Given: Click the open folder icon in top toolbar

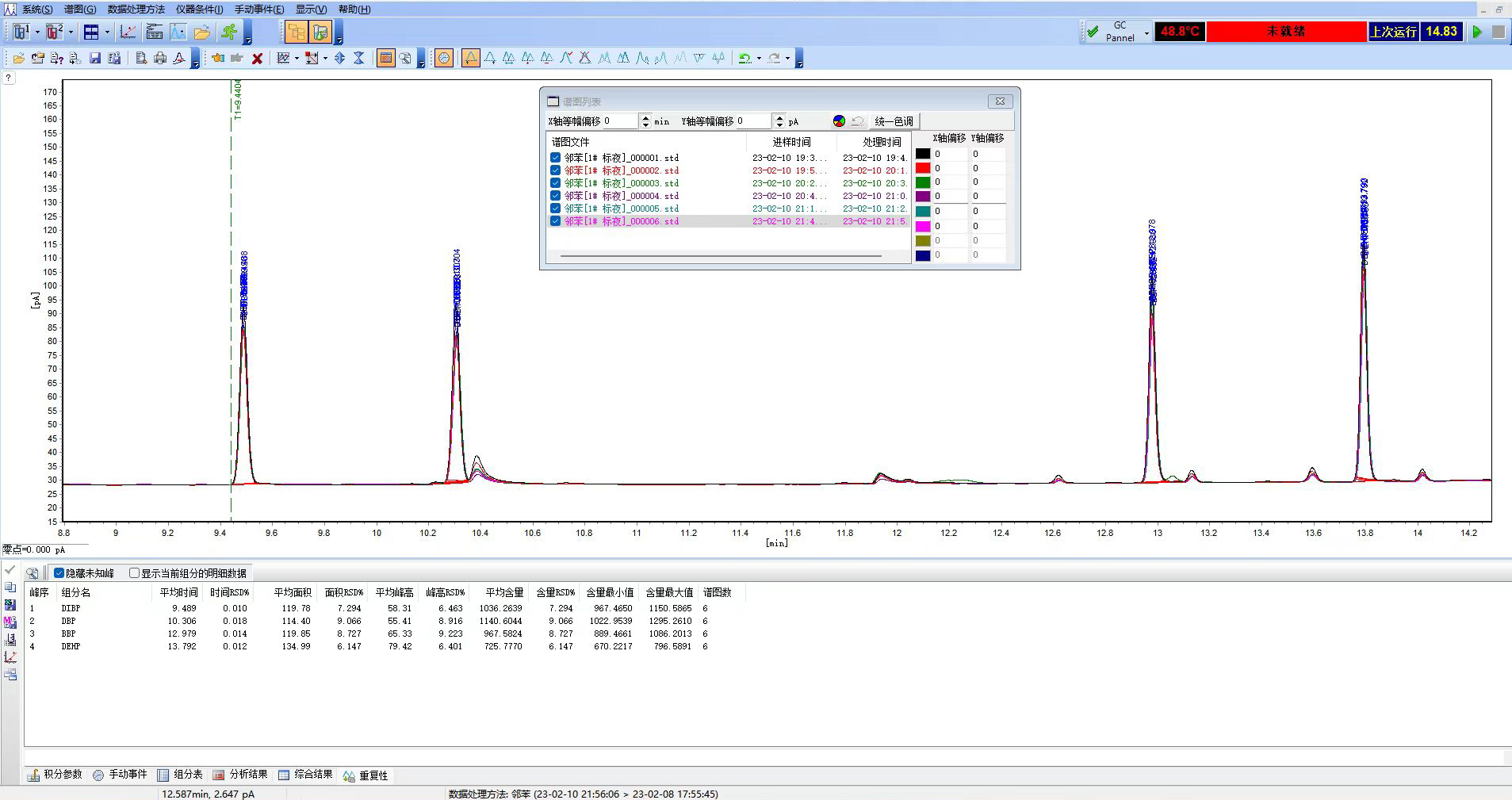Looking at the screenshot, I should 202,32.
